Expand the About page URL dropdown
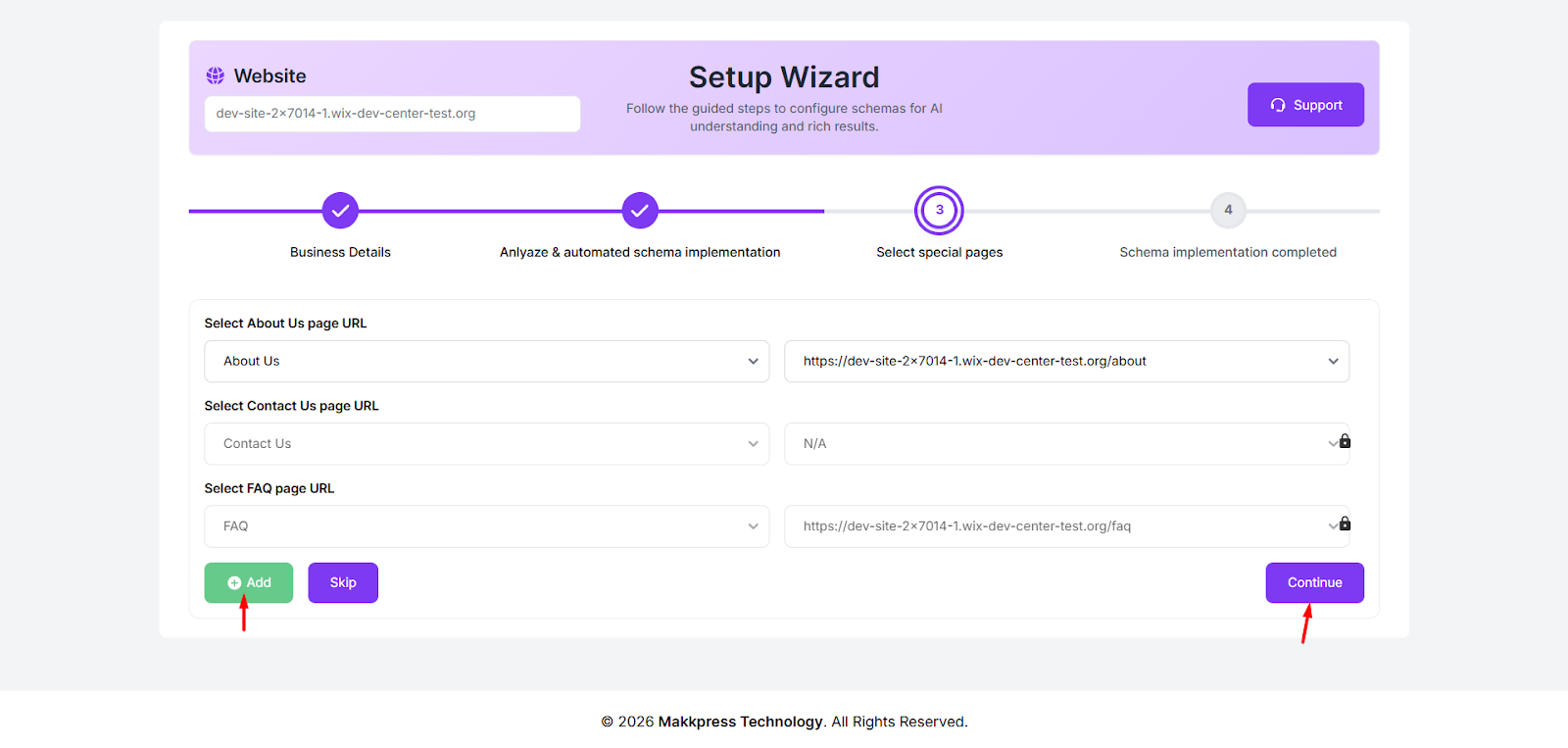This screenshot has height=748, width=1568. tap(1066, 361)
